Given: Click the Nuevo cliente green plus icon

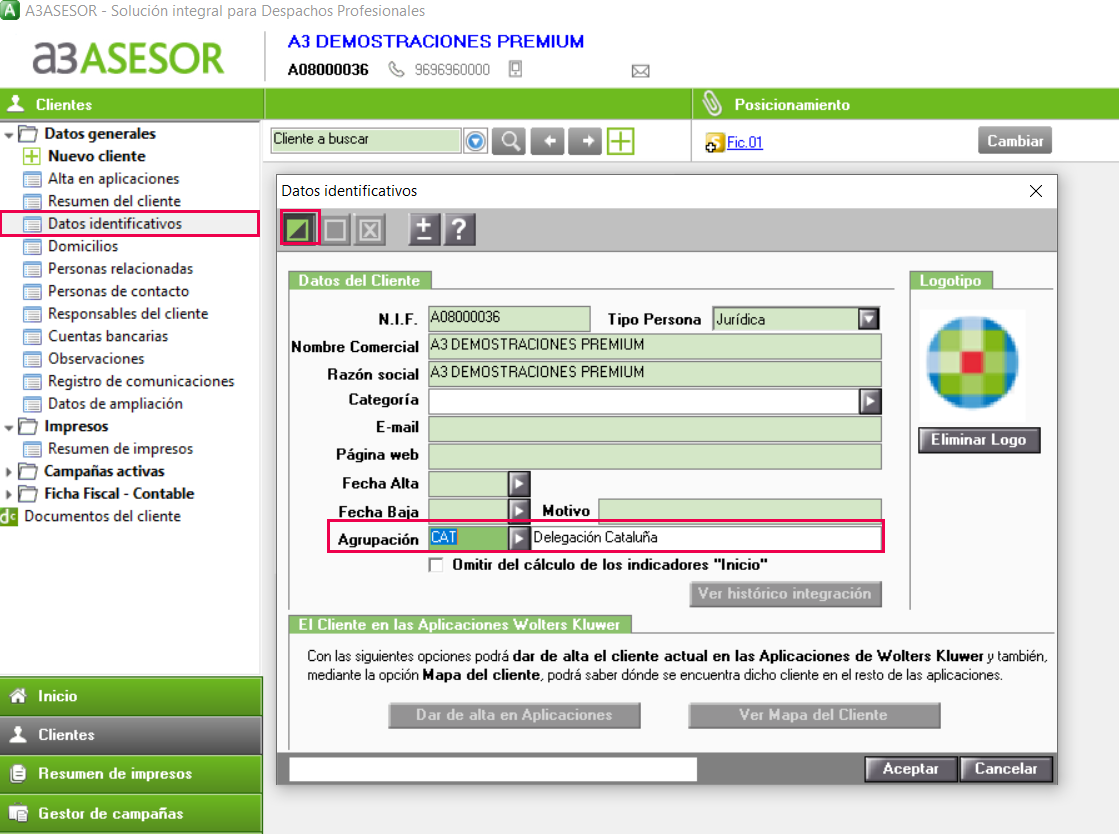Looking at the screenshot, I should (31, 156).
